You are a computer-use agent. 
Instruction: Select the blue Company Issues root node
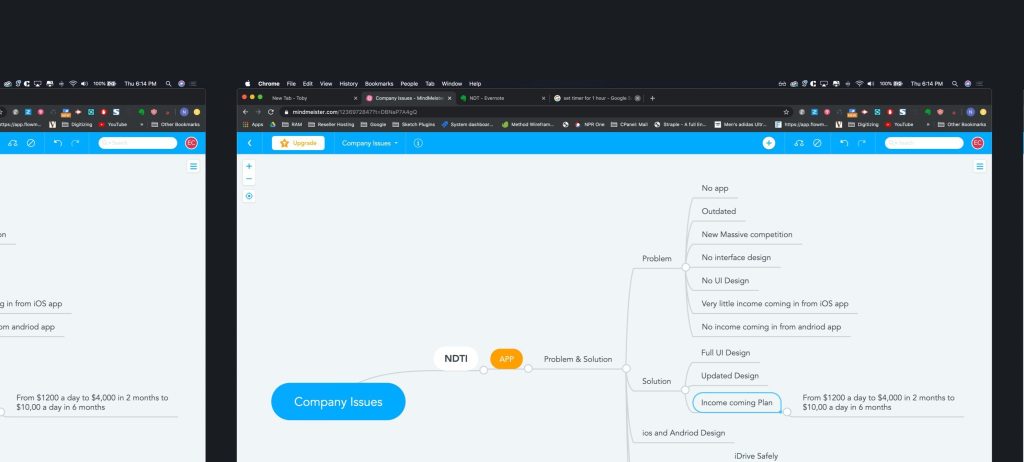click(338, 401)
